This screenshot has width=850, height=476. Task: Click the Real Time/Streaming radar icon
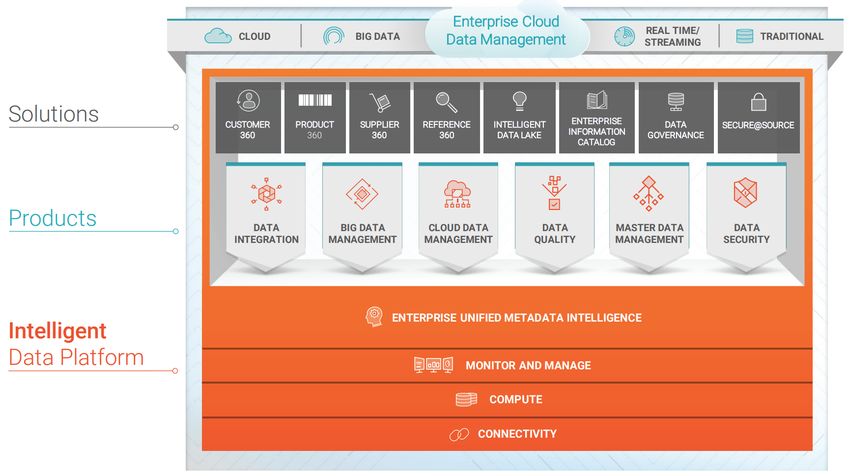click(624, 36)
